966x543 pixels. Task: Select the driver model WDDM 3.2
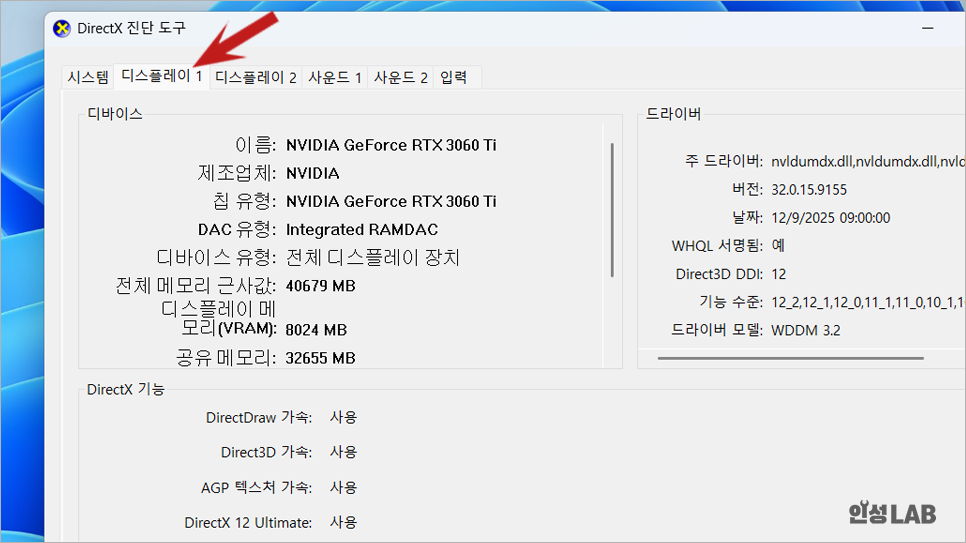tap(806, 330)
